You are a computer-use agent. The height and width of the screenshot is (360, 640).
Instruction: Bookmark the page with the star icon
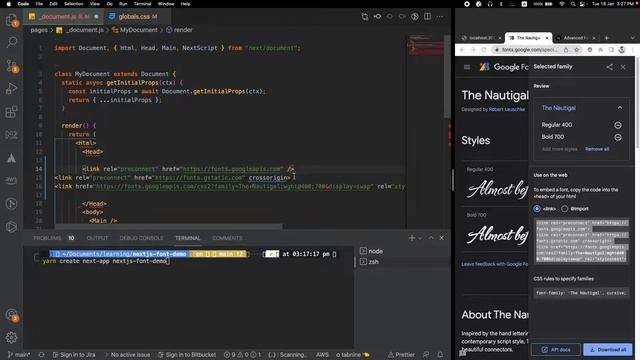pos(577,49)
